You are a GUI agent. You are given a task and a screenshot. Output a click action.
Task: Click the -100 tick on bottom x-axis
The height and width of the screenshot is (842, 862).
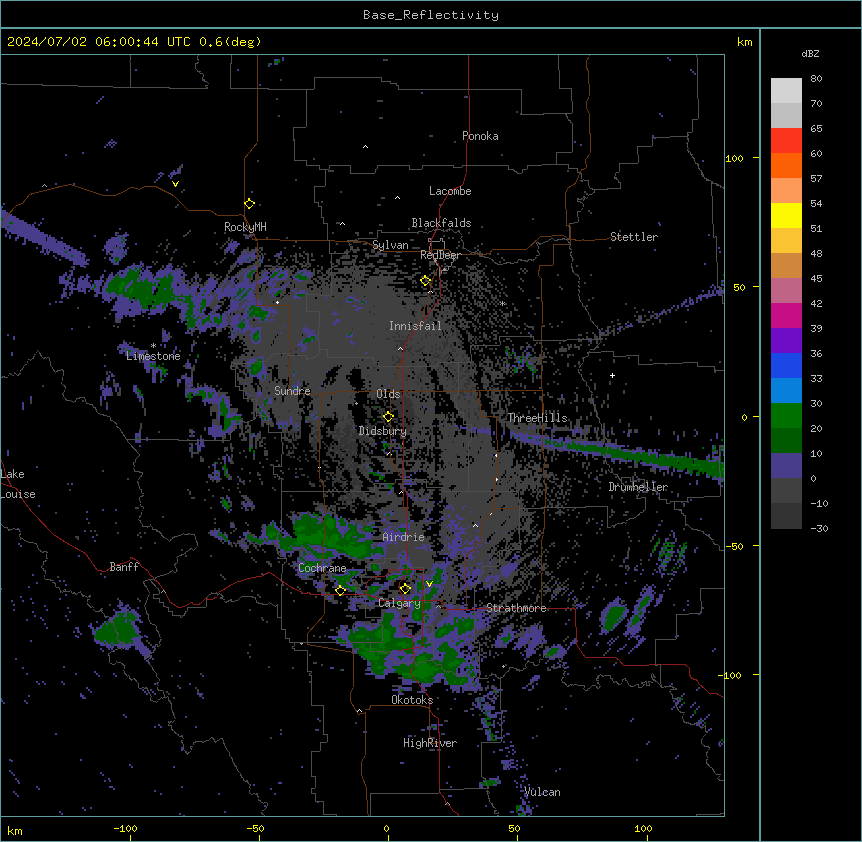coord(125,828)
